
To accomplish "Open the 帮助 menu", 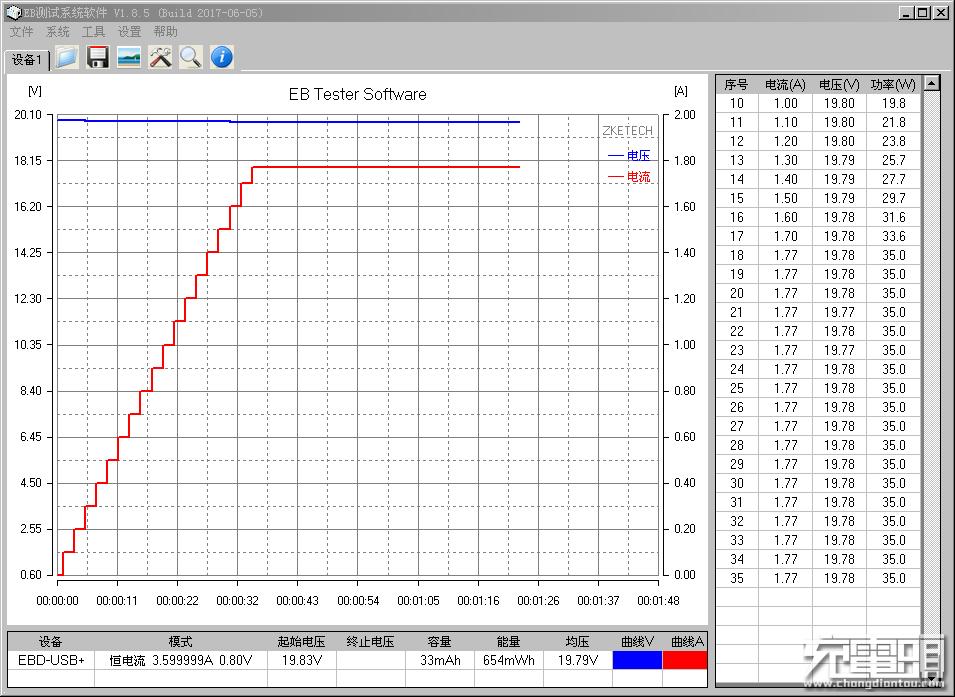I will tap(165, 32).
